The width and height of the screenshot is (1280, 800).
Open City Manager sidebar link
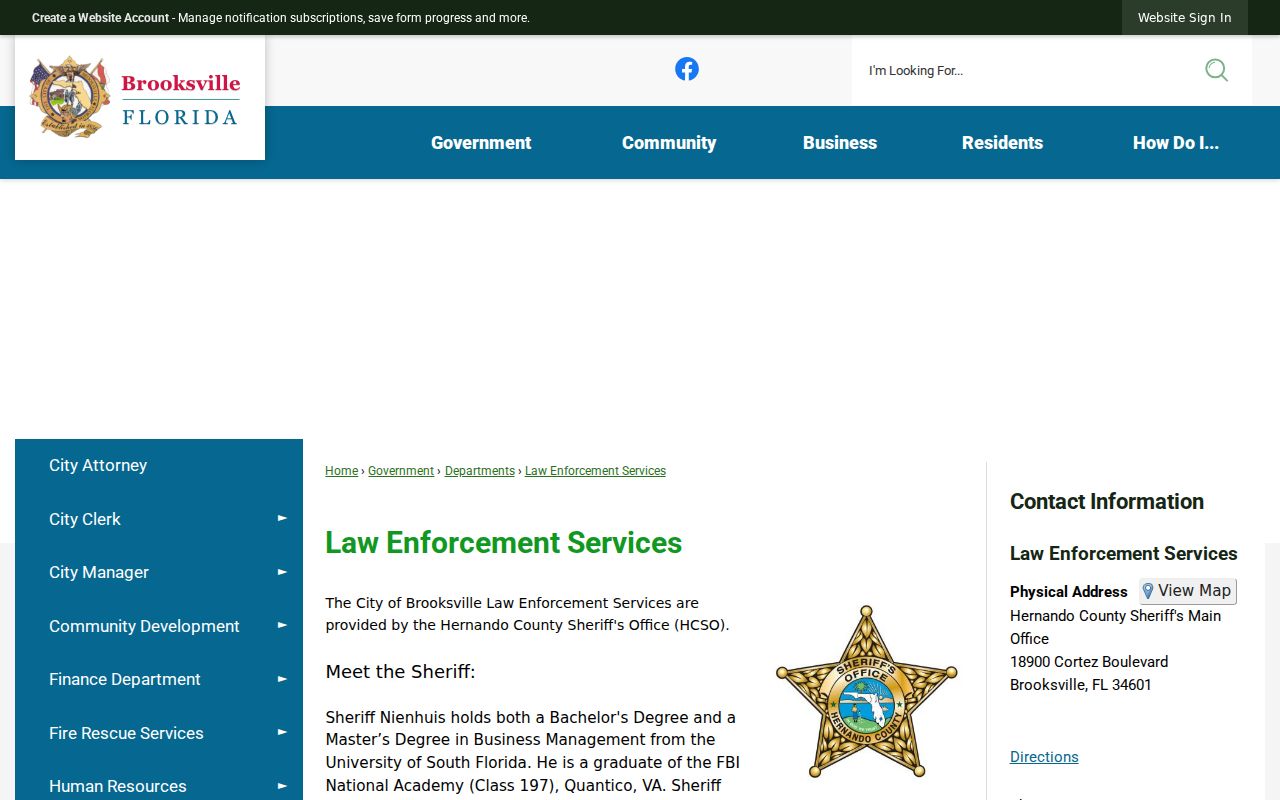click(x=99, y=572)
